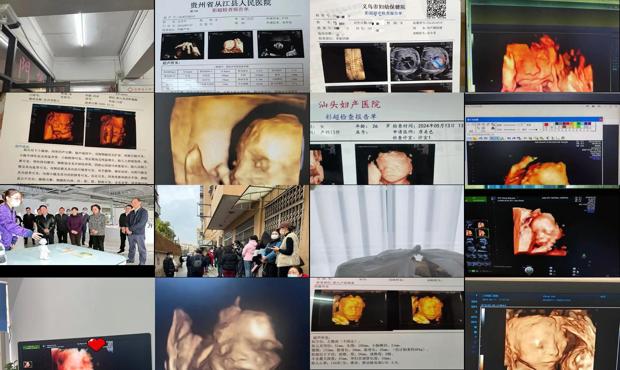The height and width of the screenshot is (370, 620).
Task: Open the street crowd photo outside the building
Action: pyautogui.click(x=232, y=231)
